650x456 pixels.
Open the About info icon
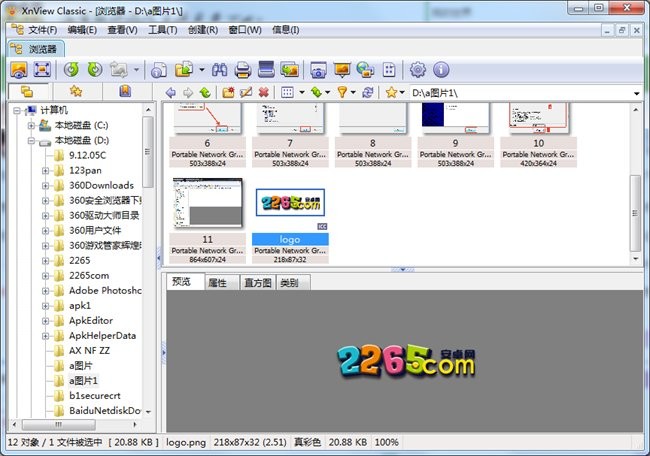point(441,70)
